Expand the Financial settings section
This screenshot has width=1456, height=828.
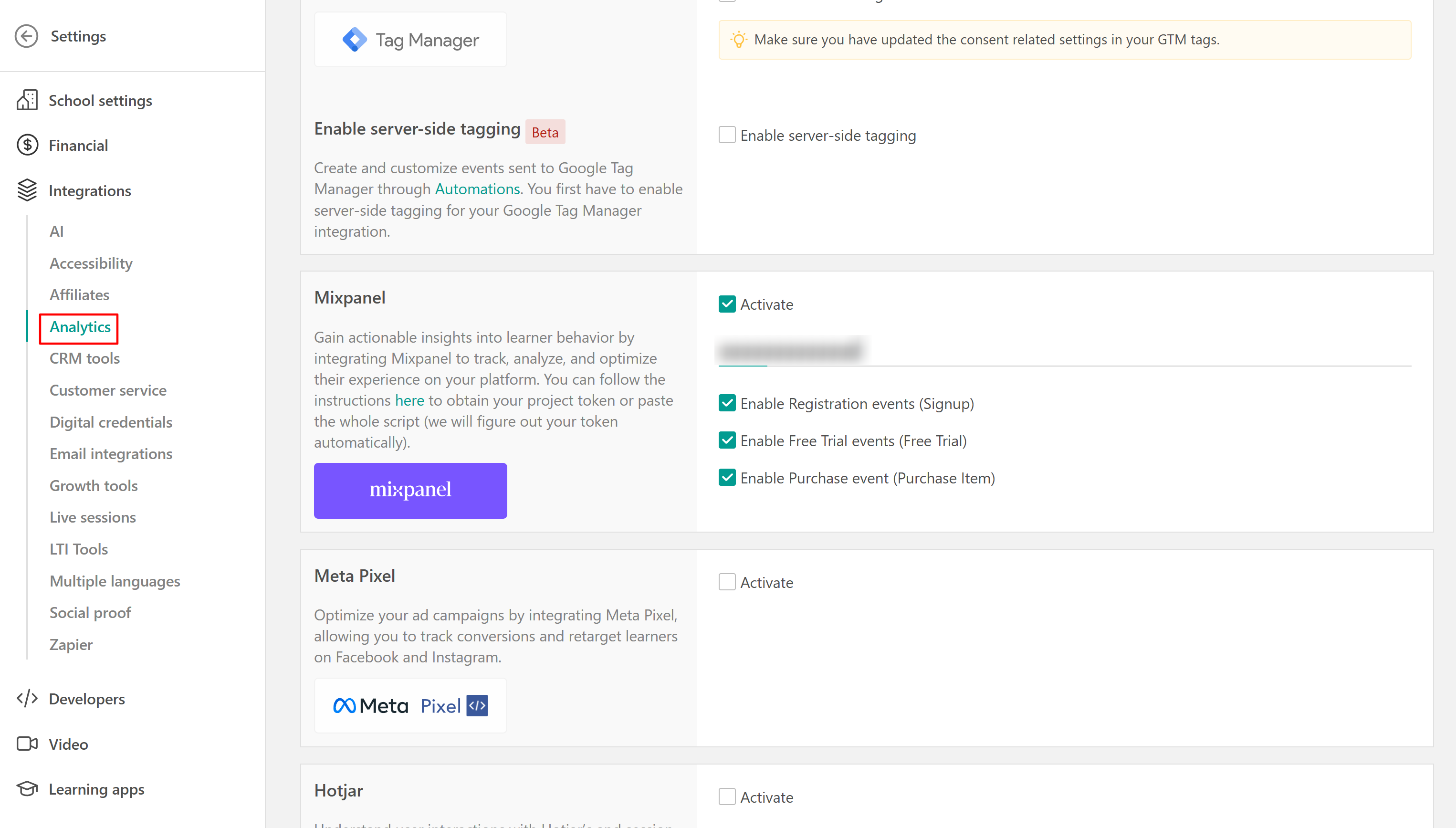click(78, 145)
